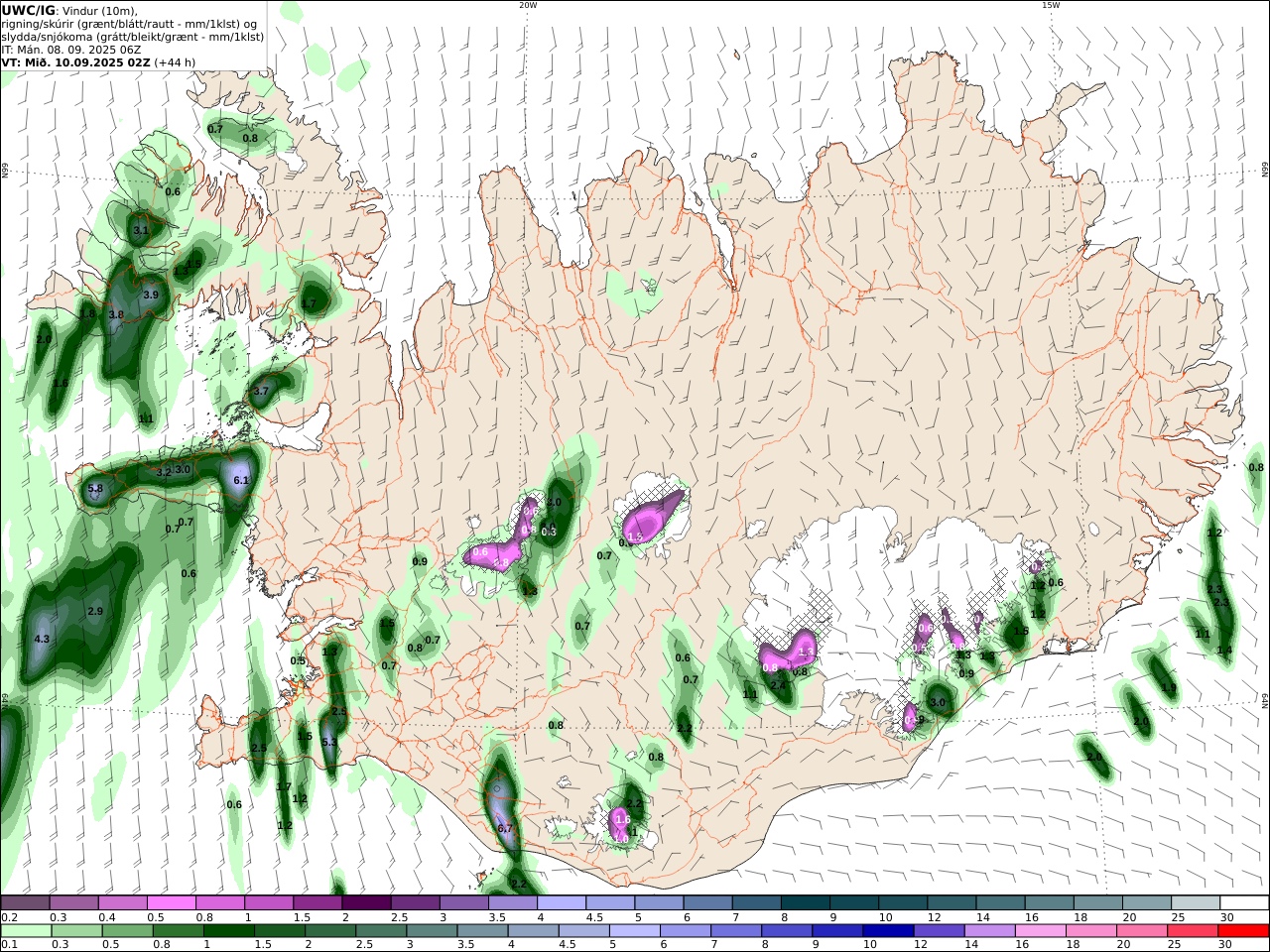This screenshot has height=952, width=1270.
Task: Click the '15W' longitude label
Action: click(x=1051, y=5)
